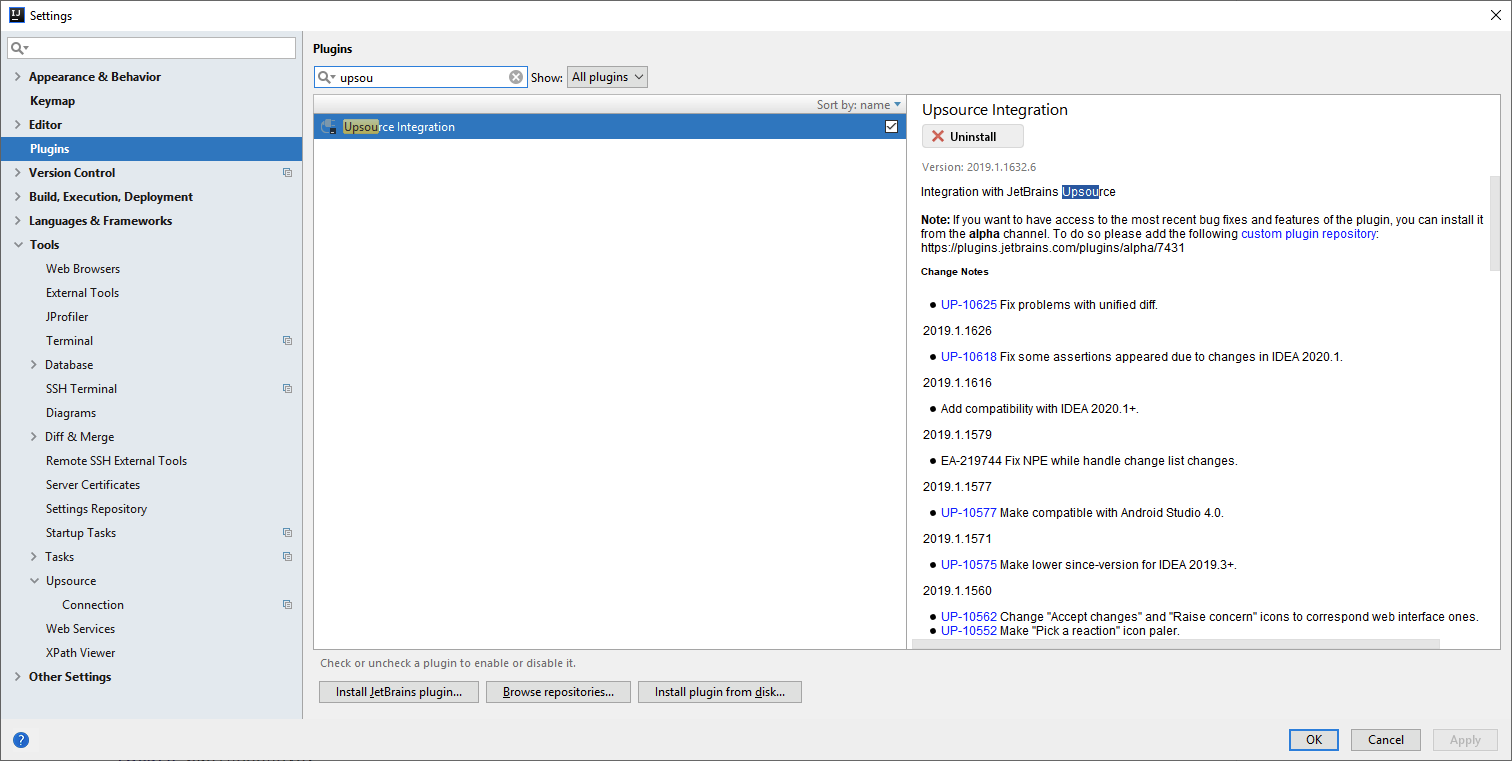Open the UP-10577 issue link
Viewport: 1512px width, 761px height.
click(x=969, y=513)
